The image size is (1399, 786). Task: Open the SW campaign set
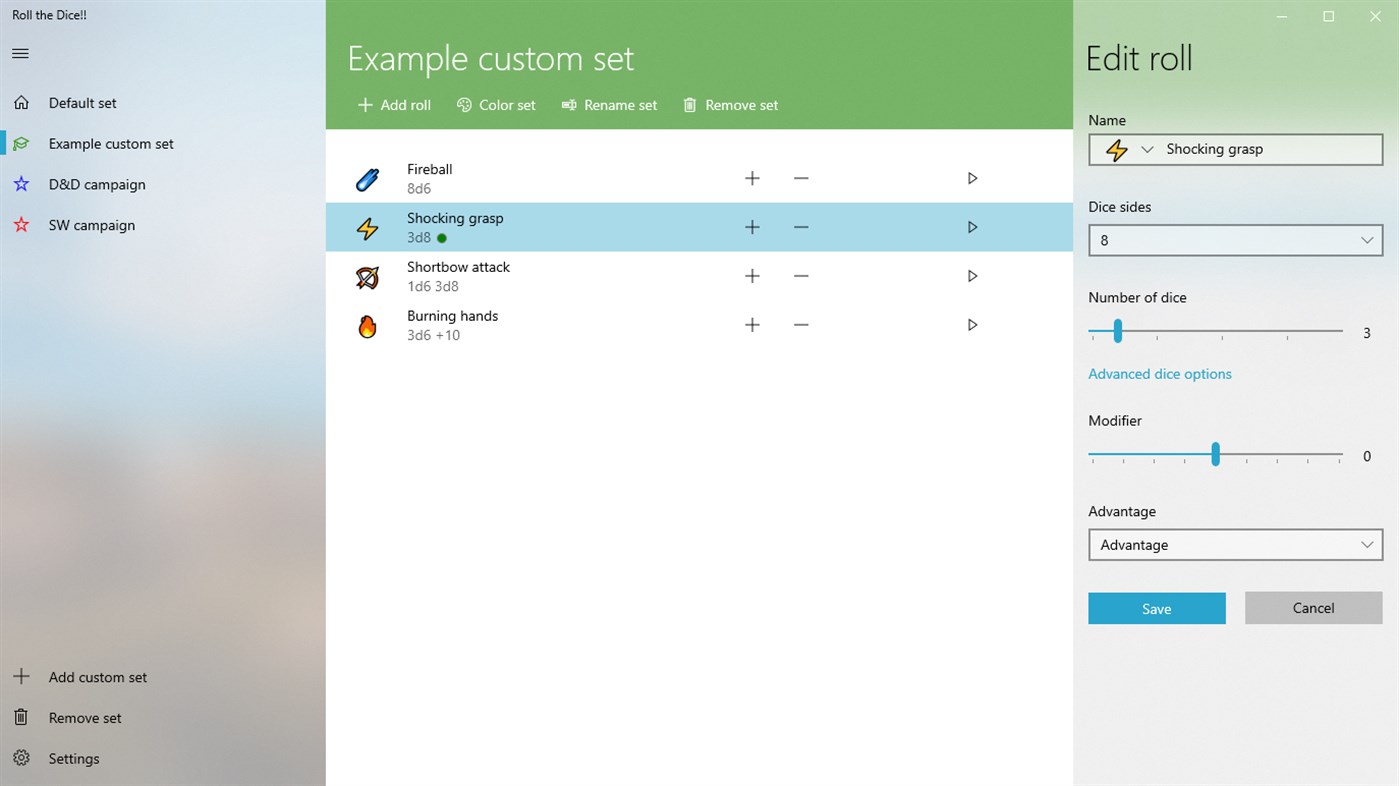click(x=91, y=226)
